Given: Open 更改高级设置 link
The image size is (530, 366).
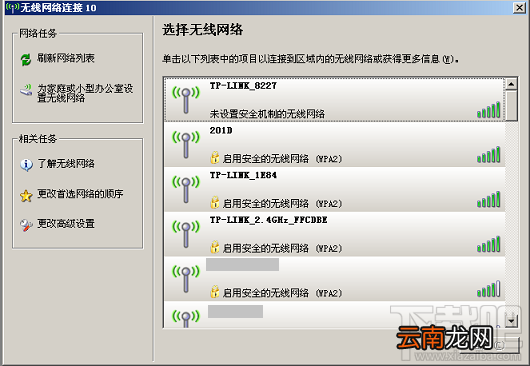Looking at the screenshot, I should (66, 223).
